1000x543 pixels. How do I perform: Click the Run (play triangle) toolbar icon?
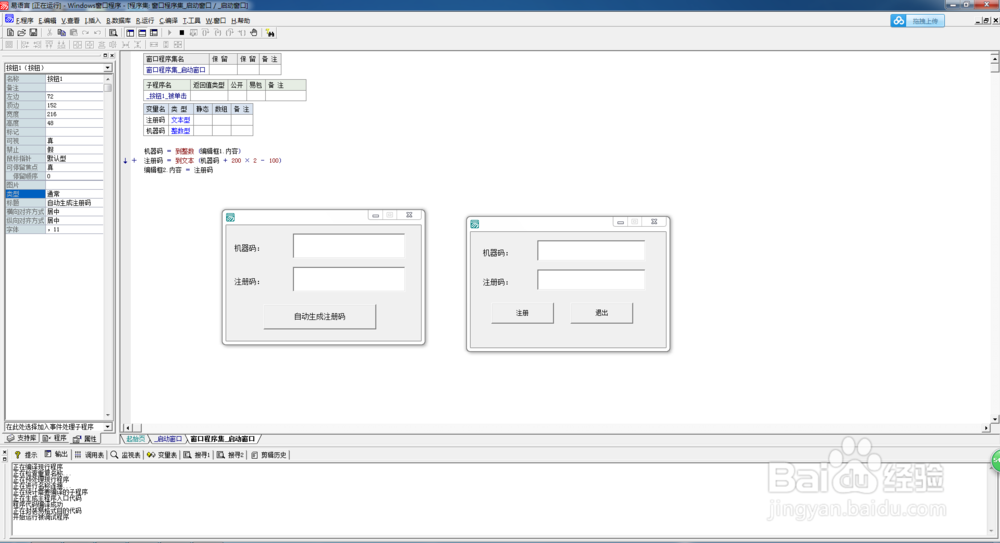[x=170, y=33]
